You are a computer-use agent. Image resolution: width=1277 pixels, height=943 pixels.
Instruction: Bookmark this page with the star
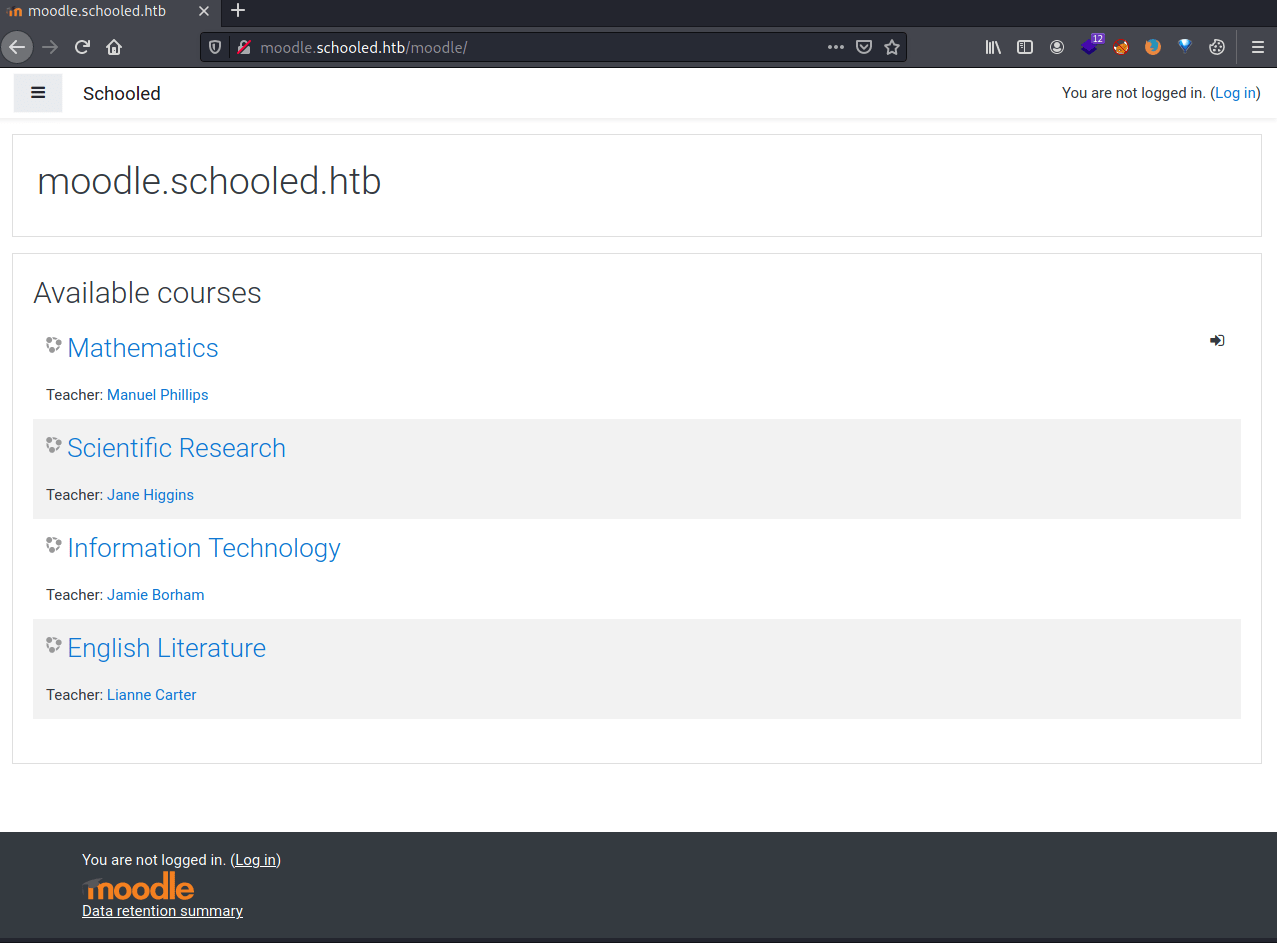[x=892, y=47]
